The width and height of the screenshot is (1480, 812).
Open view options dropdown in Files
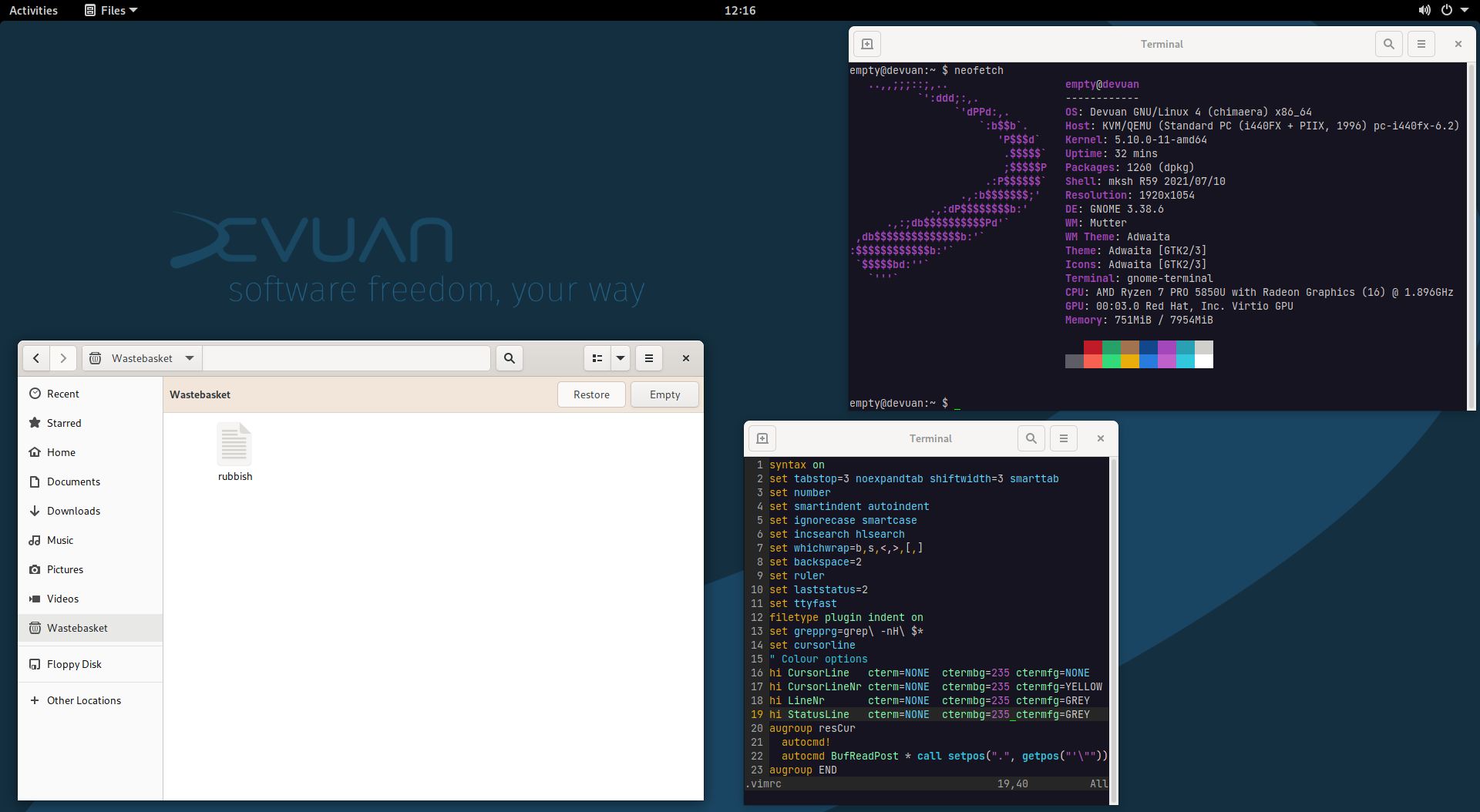click(621, 358)
